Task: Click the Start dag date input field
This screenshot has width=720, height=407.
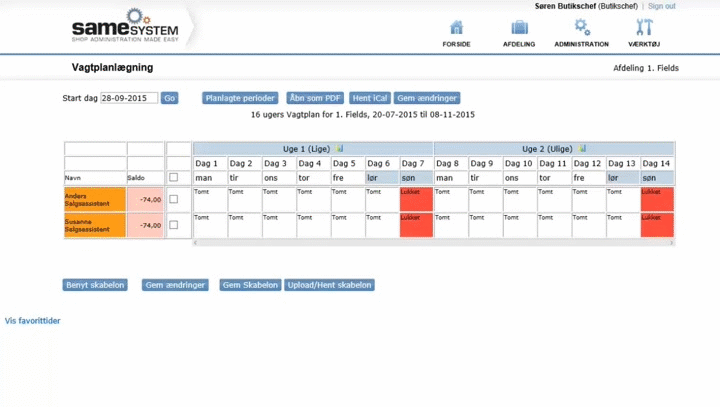Action: (129, 98)
